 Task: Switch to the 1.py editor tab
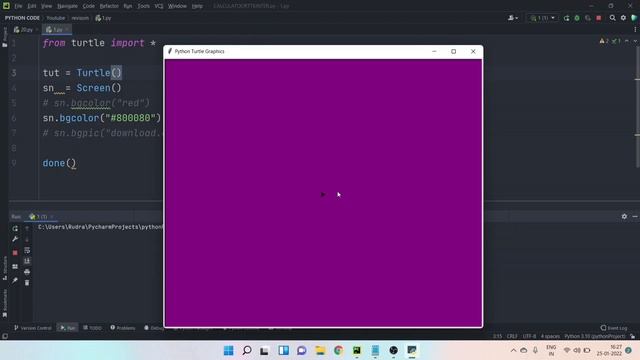(56, 29)
